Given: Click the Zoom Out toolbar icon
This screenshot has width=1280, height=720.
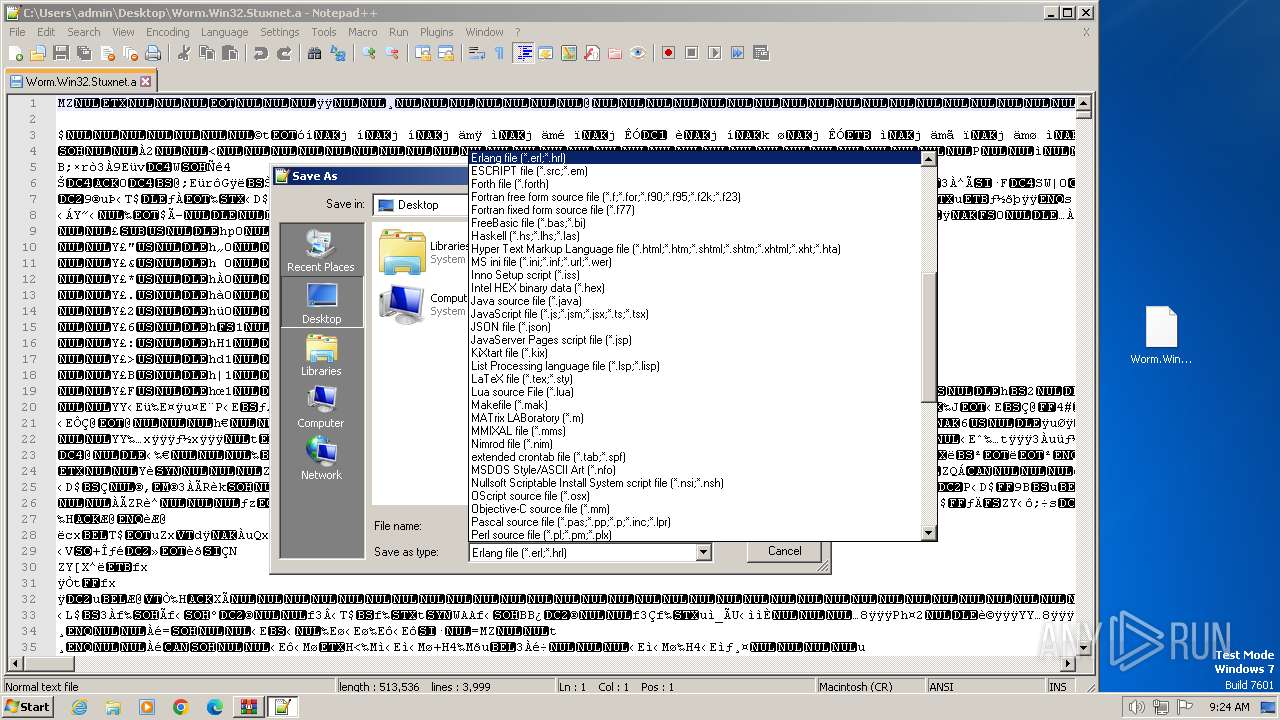Looking at the screenshot, I should pyautogui.click(x=393, y=53).
